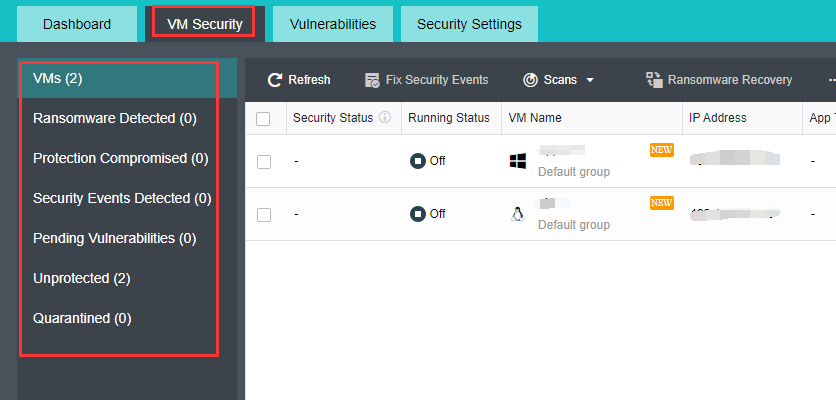Open the more options ellipsis in toolbar
Viewport: 836px width, 400px height.
point(832,80)
